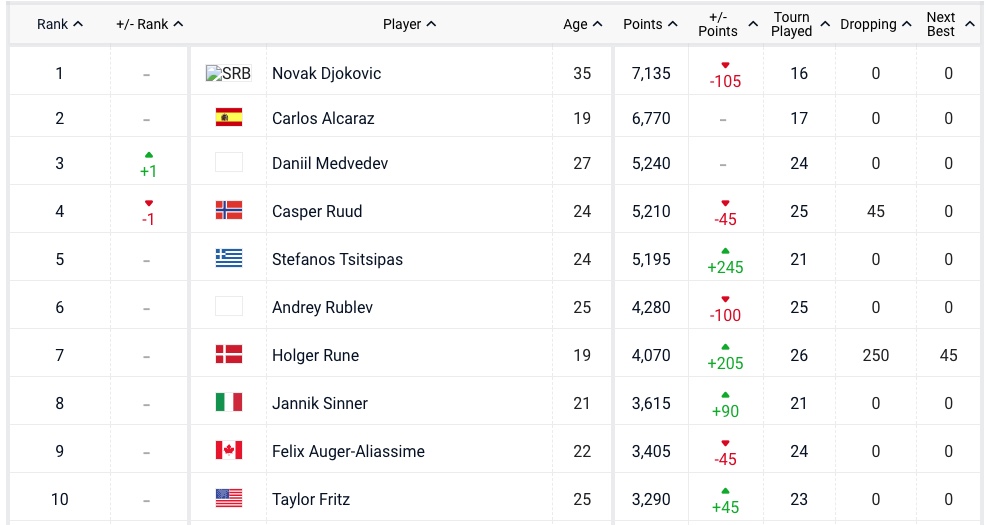Click the USA flag beside Taylor Fritz

tap(228, 498)
